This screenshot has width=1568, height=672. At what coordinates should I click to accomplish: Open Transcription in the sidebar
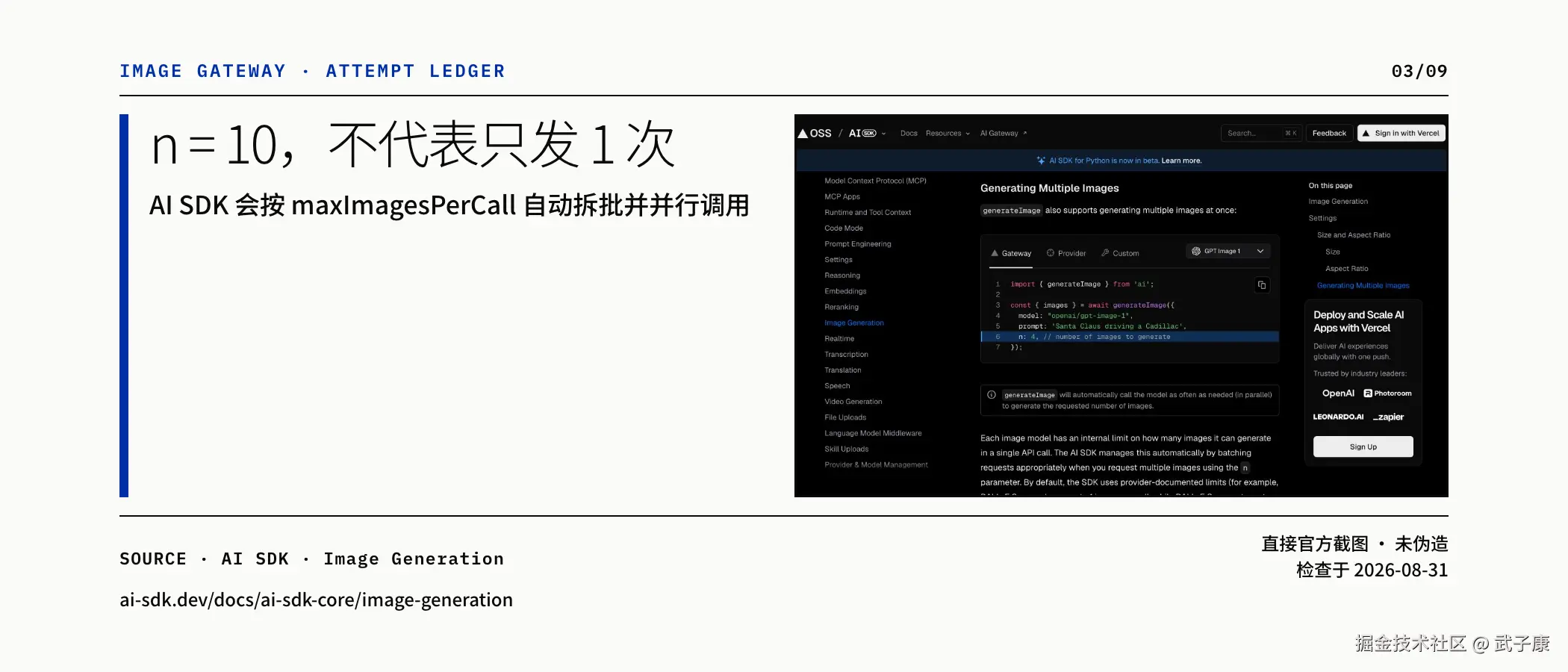tap(846, 354)
